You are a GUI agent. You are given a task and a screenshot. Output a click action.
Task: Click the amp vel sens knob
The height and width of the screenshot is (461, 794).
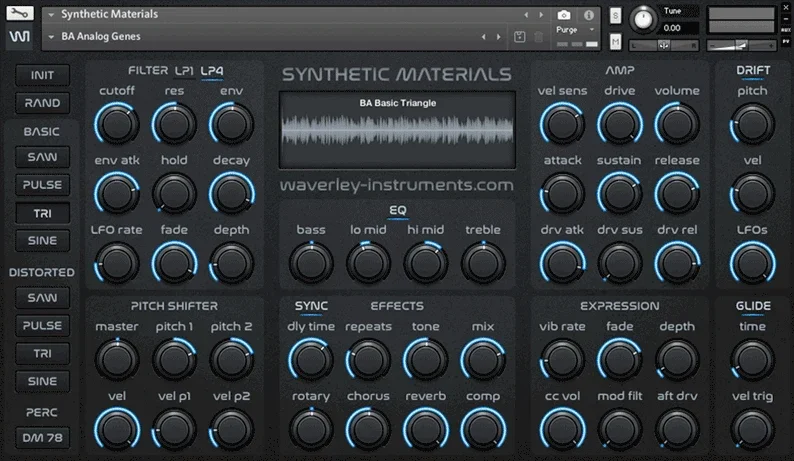pos(562,124)
